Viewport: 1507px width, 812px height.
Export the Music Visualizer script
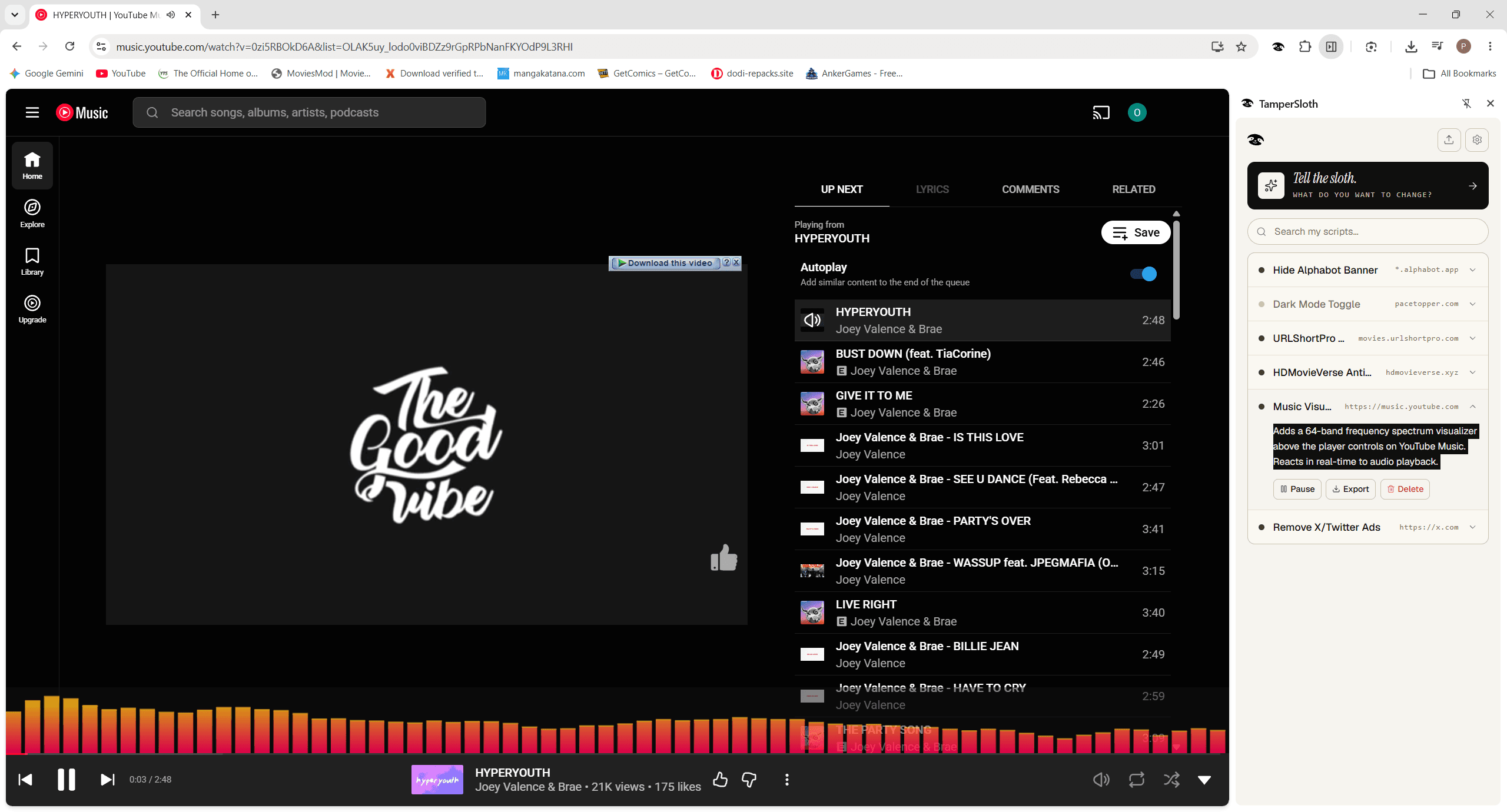tap(1350, 489)
